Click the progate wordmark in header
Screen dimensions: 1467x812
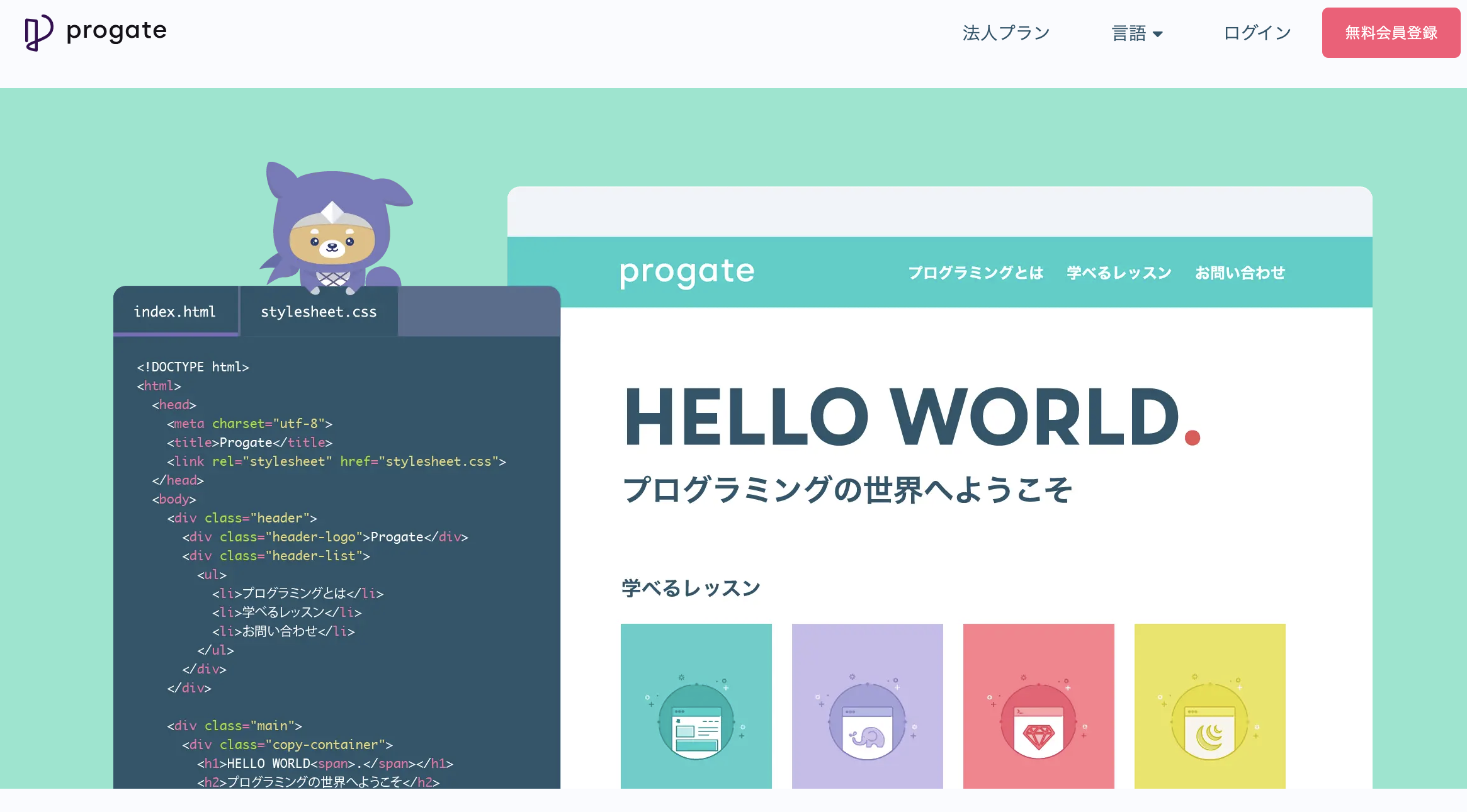click(116, 31)
